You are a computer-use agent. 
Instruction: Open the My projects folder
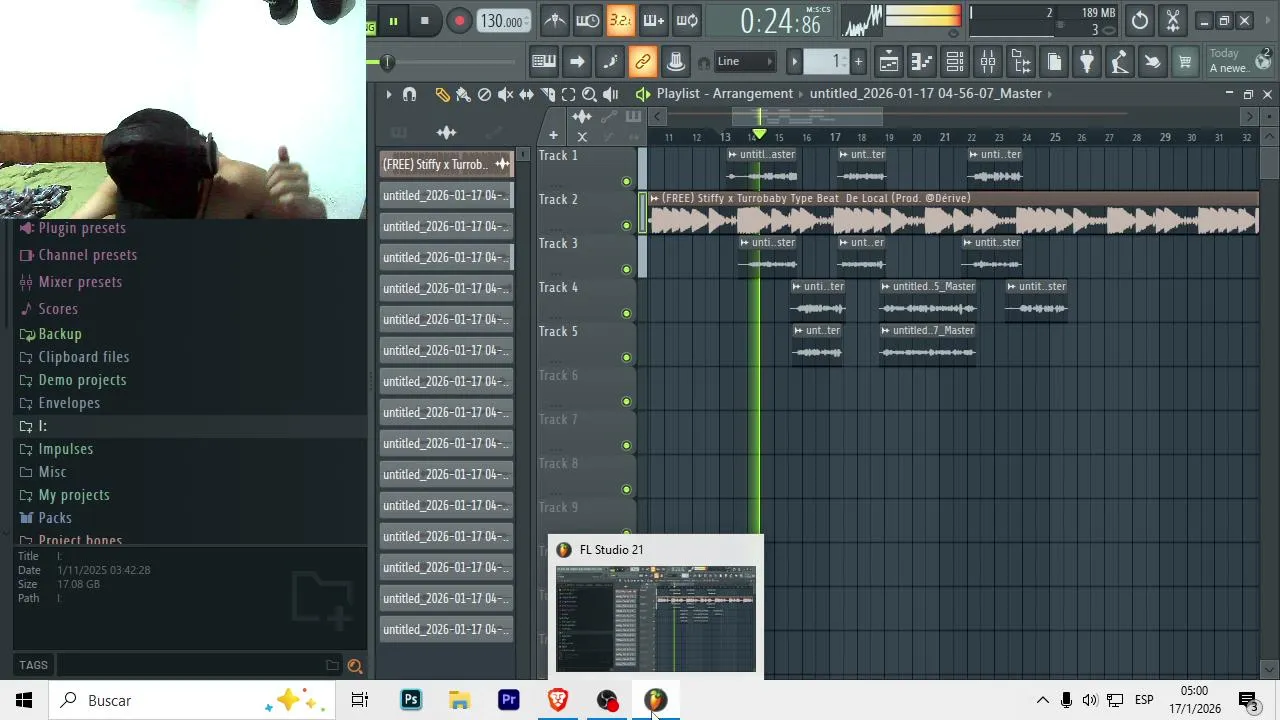click(73, 495)
